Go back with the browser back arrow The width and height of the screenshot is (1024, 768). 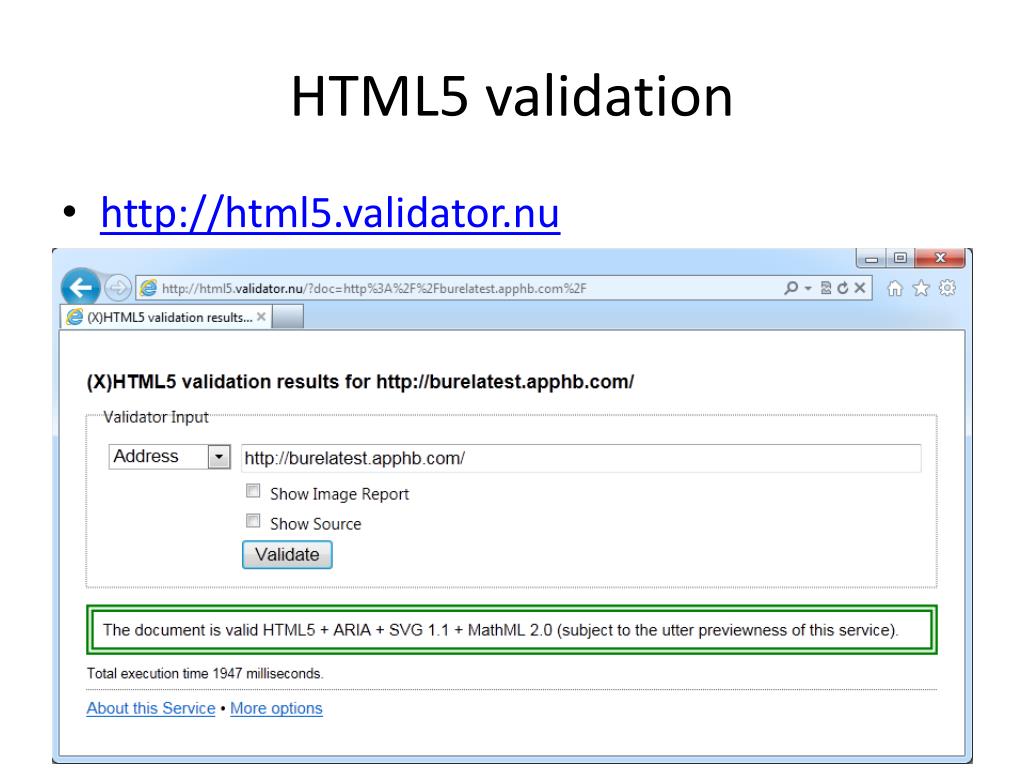[x=80, y=287]
